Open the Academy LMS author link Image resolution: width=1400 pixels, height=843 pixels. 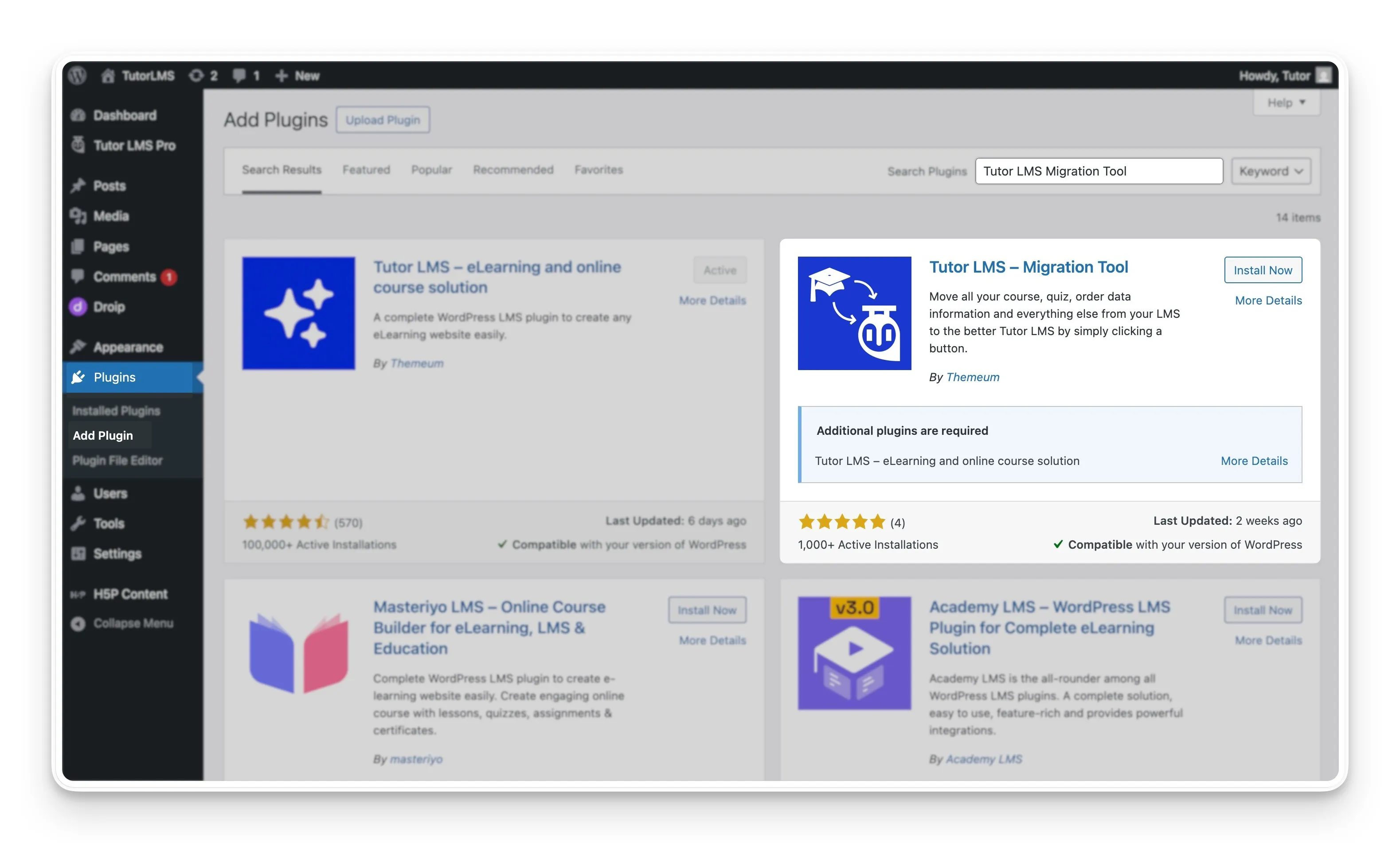pos(984,760)
